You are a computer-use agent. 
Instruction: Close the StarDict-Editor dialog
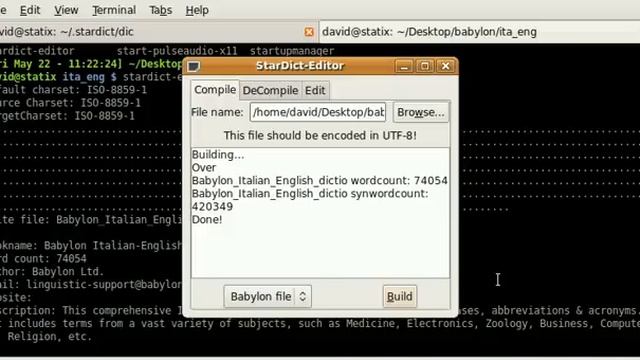pos(445,66)
